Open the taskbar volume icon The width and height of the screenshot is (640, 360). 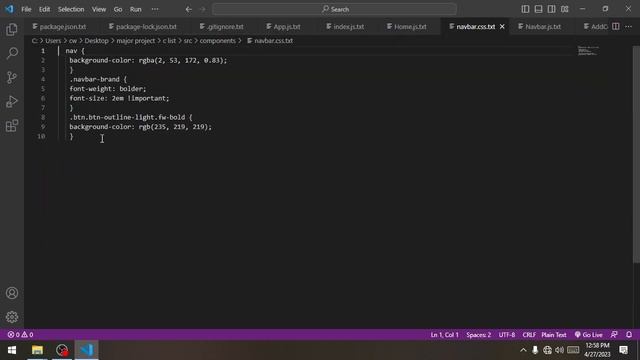(560, 350)
